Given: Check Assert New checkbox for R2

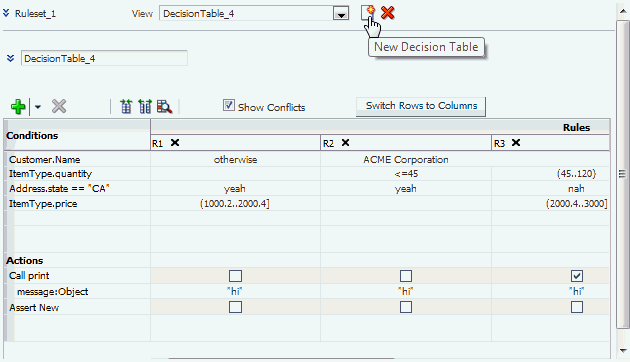Looking at the screenshot, I should [x=406, y=307].
